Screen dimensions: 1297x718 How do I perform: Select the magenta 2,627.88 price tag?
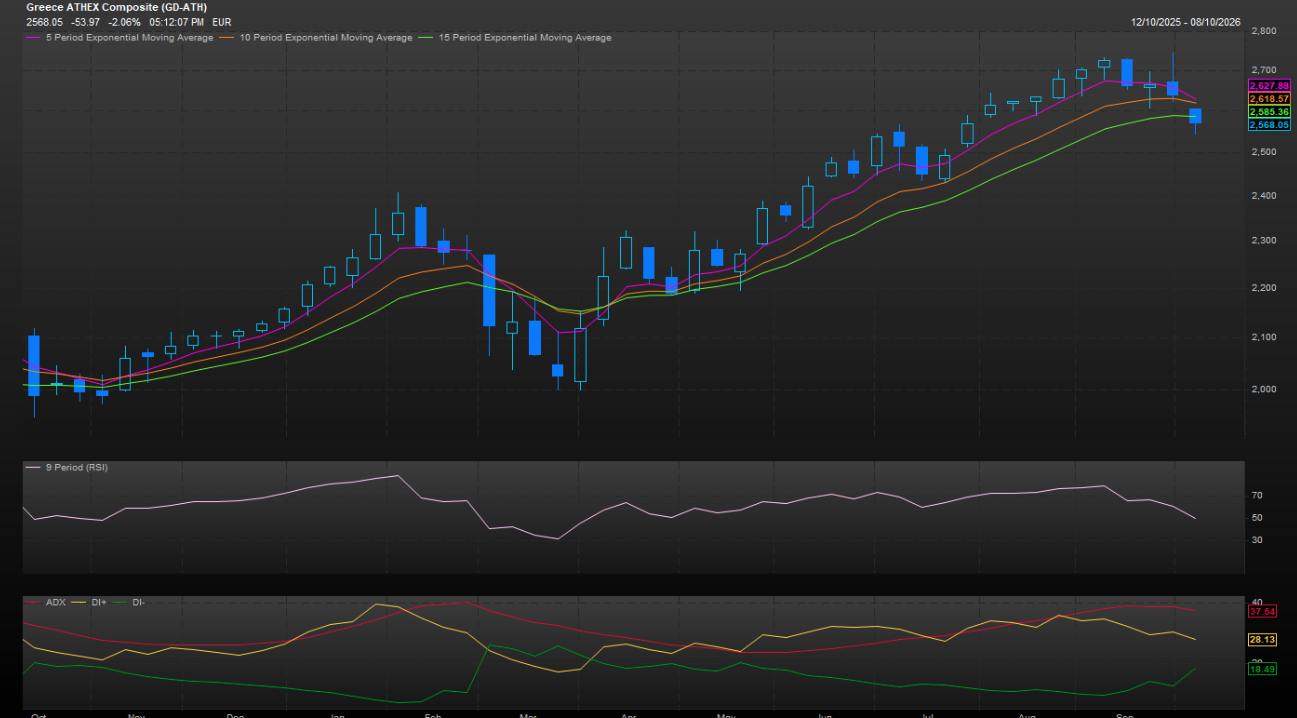[x=1270, y=86]
